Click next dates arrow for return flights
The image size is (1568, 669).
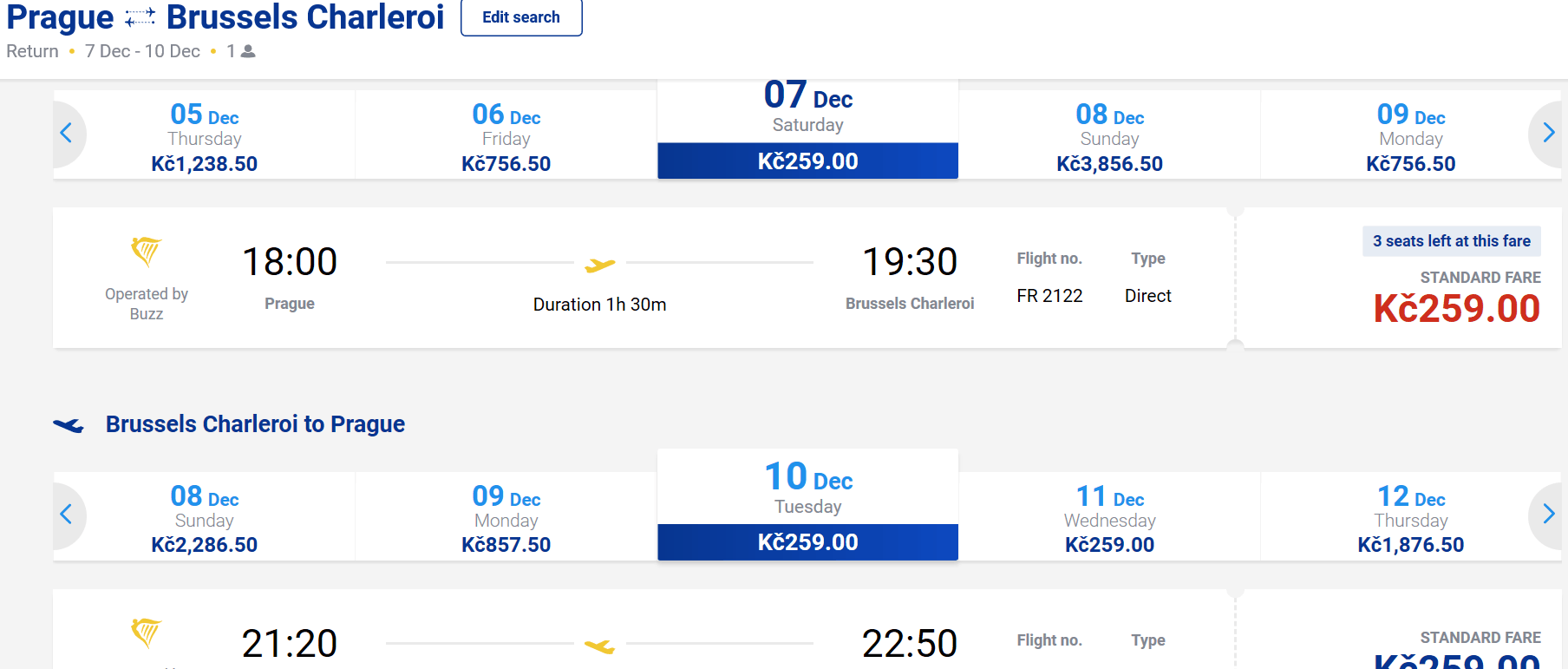pyautogui.click(x=1548, y=515)
